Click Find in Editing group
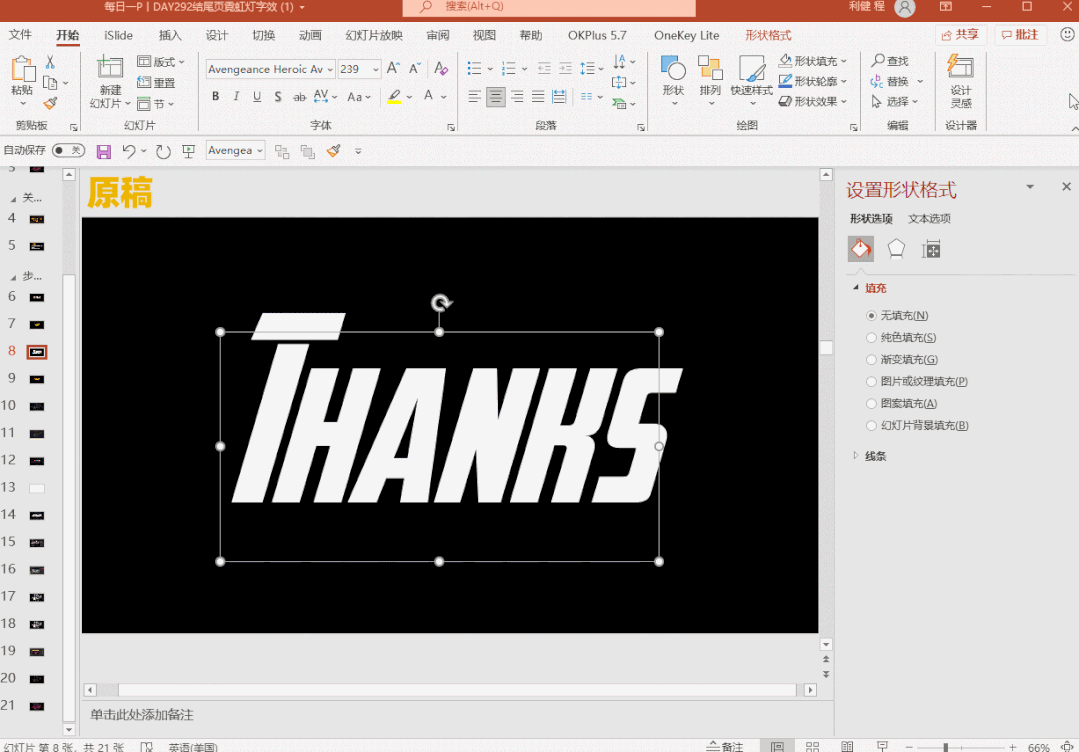This screenshot has width=1079, height=752. coord(890,61)
